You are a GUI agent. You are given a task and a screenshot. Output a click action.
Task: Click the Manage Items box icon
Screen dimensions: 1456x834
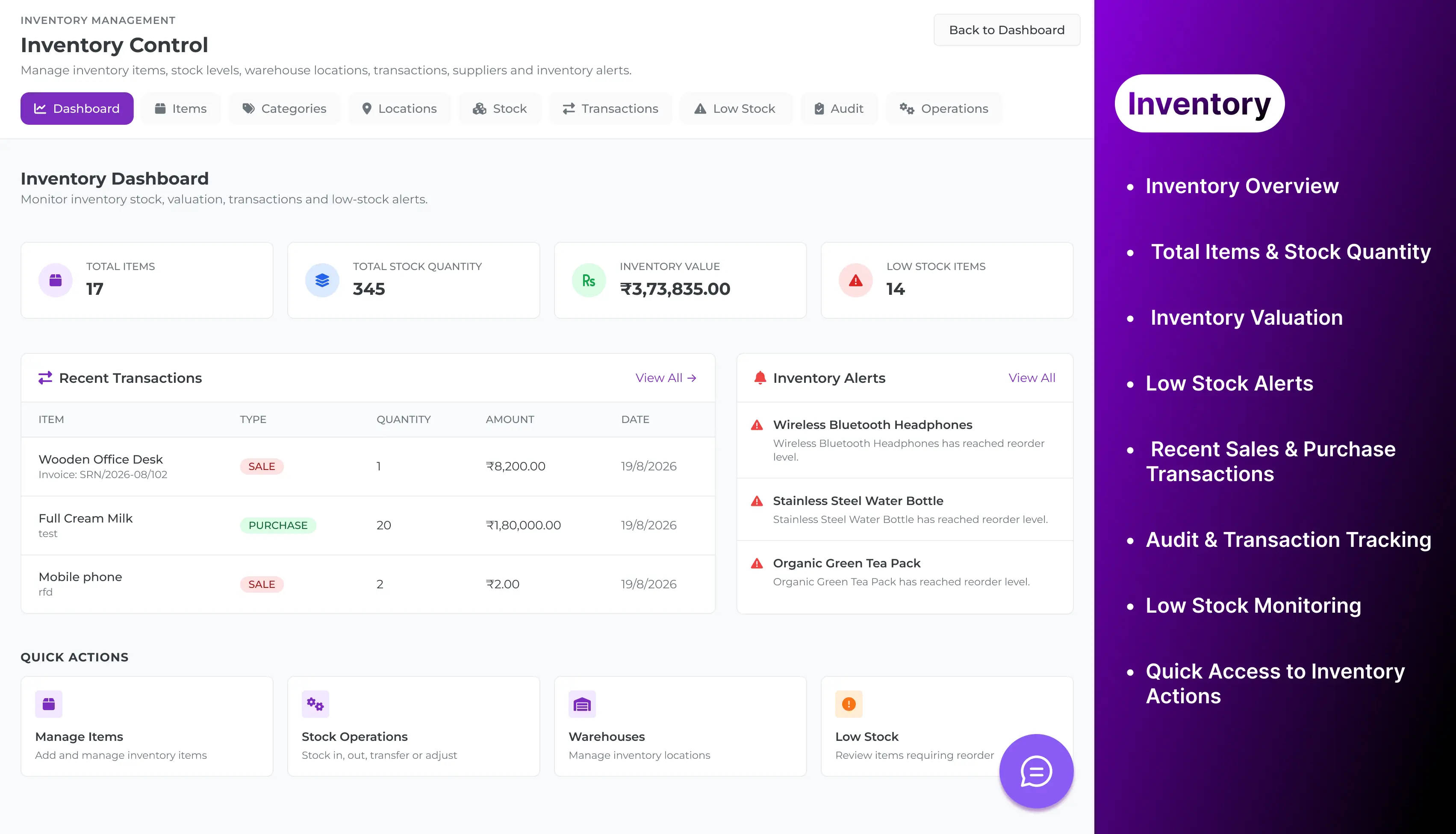[49, 704]
